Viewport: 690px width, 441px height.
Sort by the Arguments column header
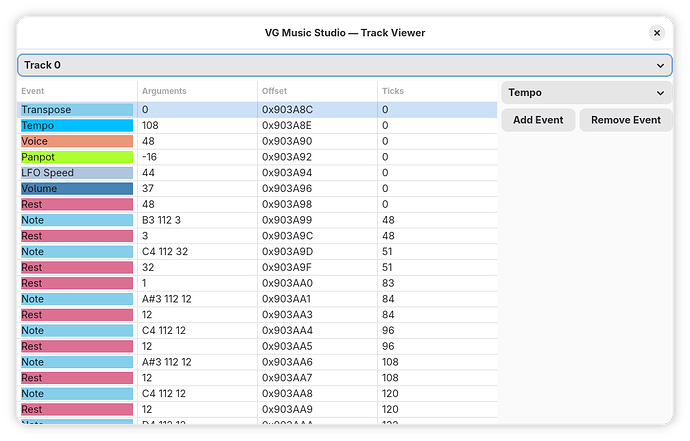click(x=196, y=91)
